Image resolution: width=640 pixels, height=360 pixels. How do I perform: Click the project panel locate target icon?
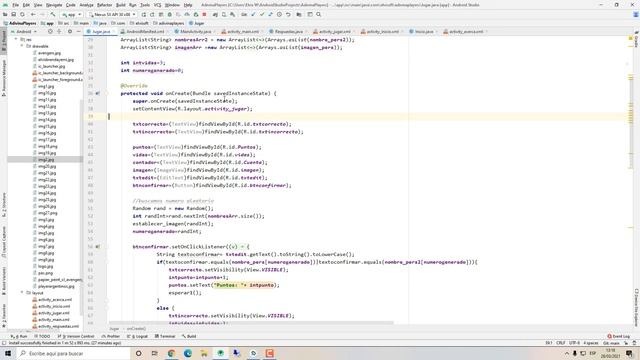click(50, 31)
